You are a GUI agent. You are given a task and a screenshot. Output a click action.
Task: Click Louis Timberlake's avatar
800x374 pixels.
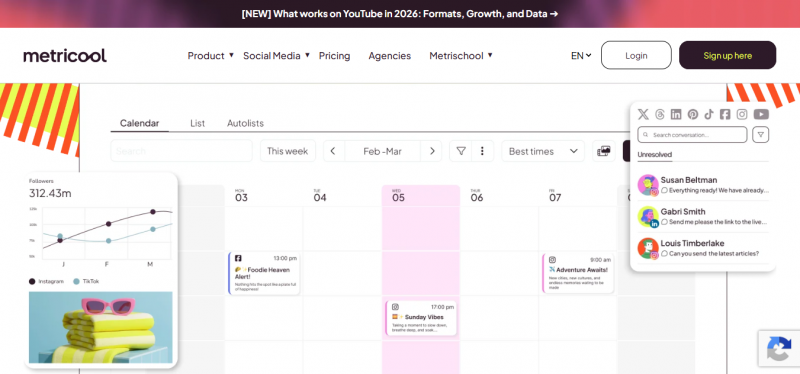648,248
